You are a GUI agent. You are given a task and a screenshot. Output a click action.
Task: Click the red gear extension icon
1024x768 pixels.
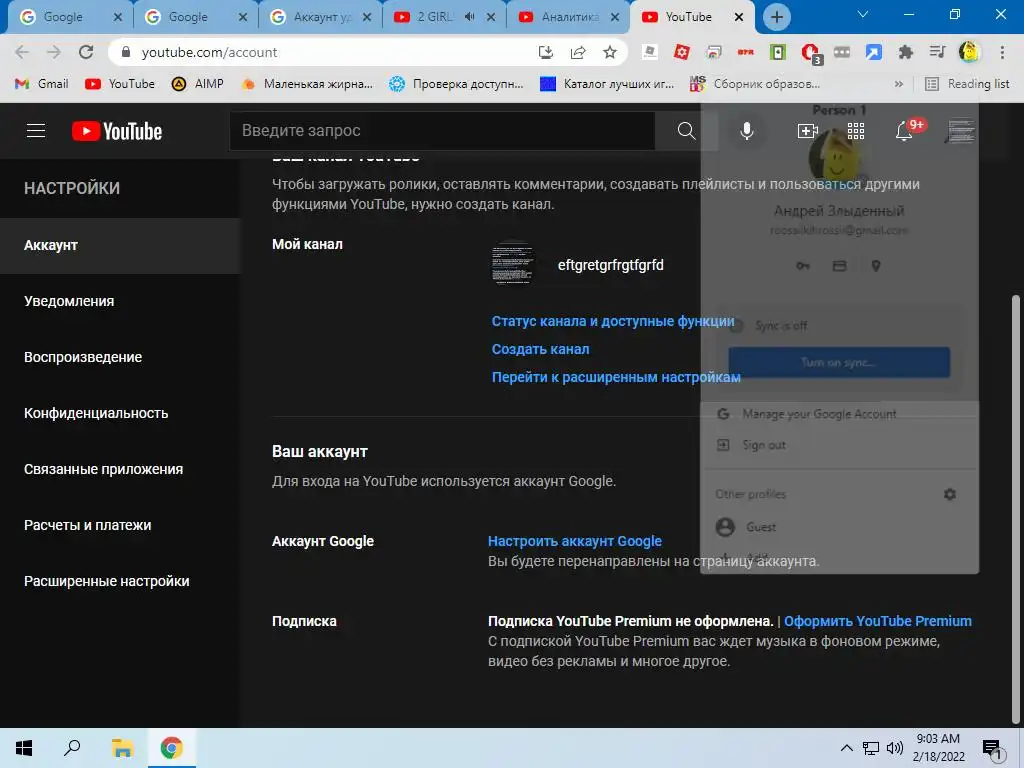tap(682, 52)
